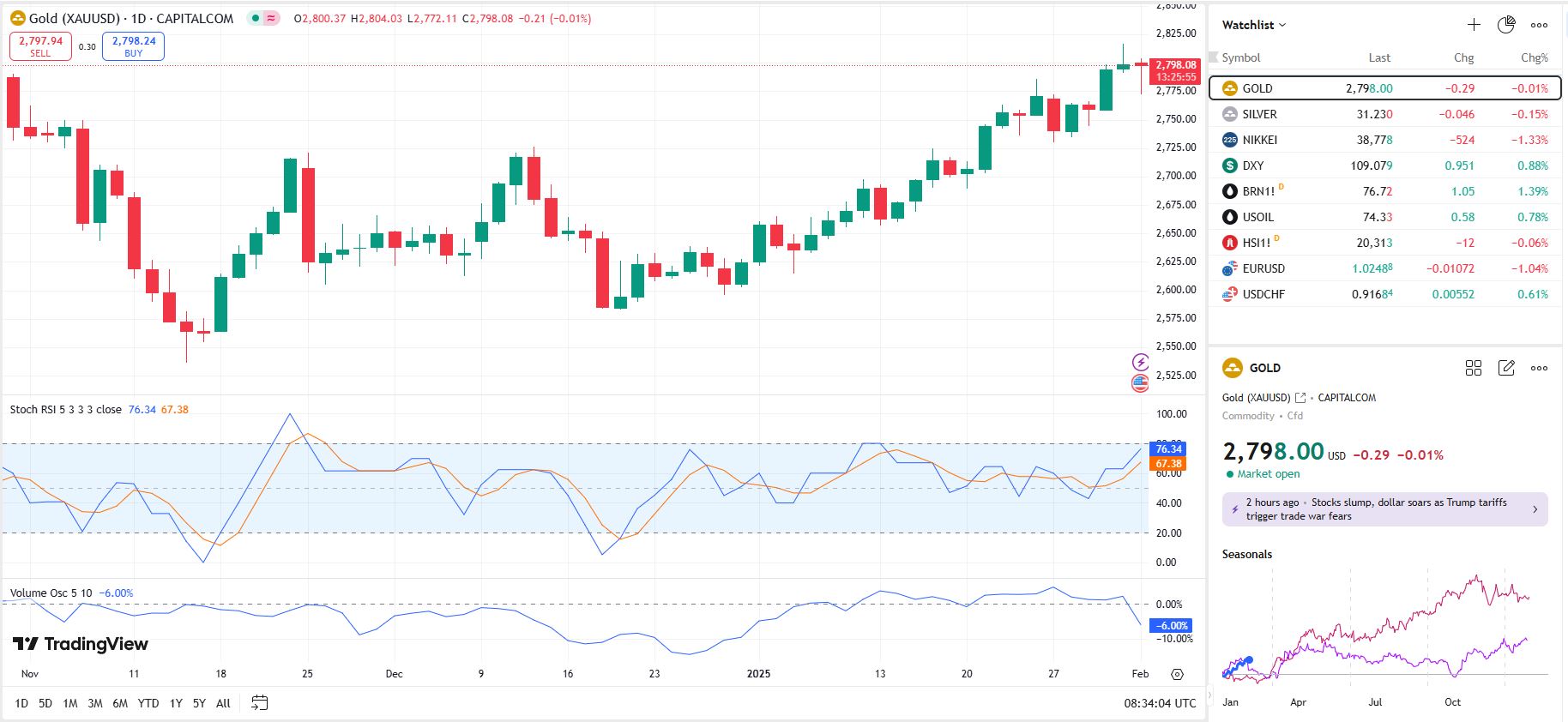Collapse the right sidebar panel arrow
The image size is (1568, 722).
click(1209, 695)
